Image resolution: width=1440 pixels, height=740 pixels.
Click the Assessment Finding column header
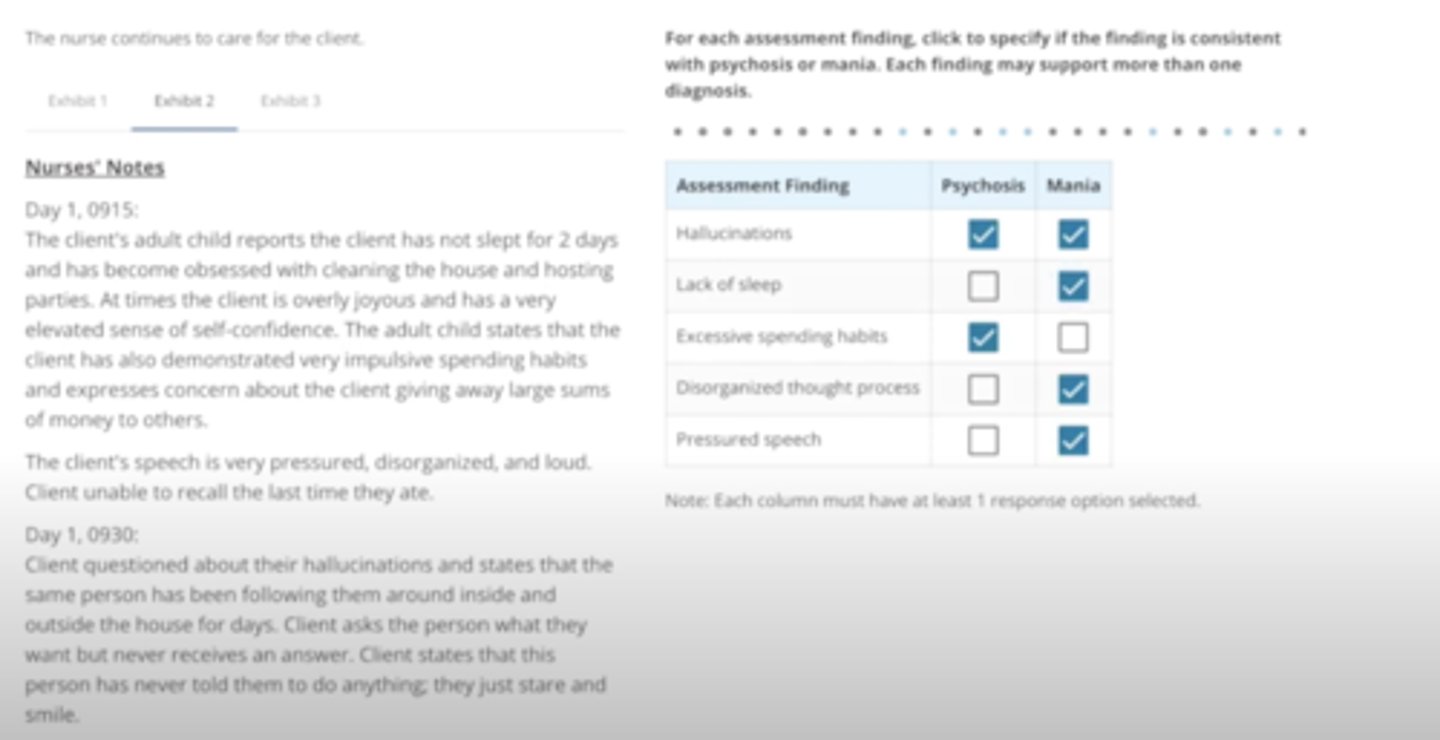(762, 186)
